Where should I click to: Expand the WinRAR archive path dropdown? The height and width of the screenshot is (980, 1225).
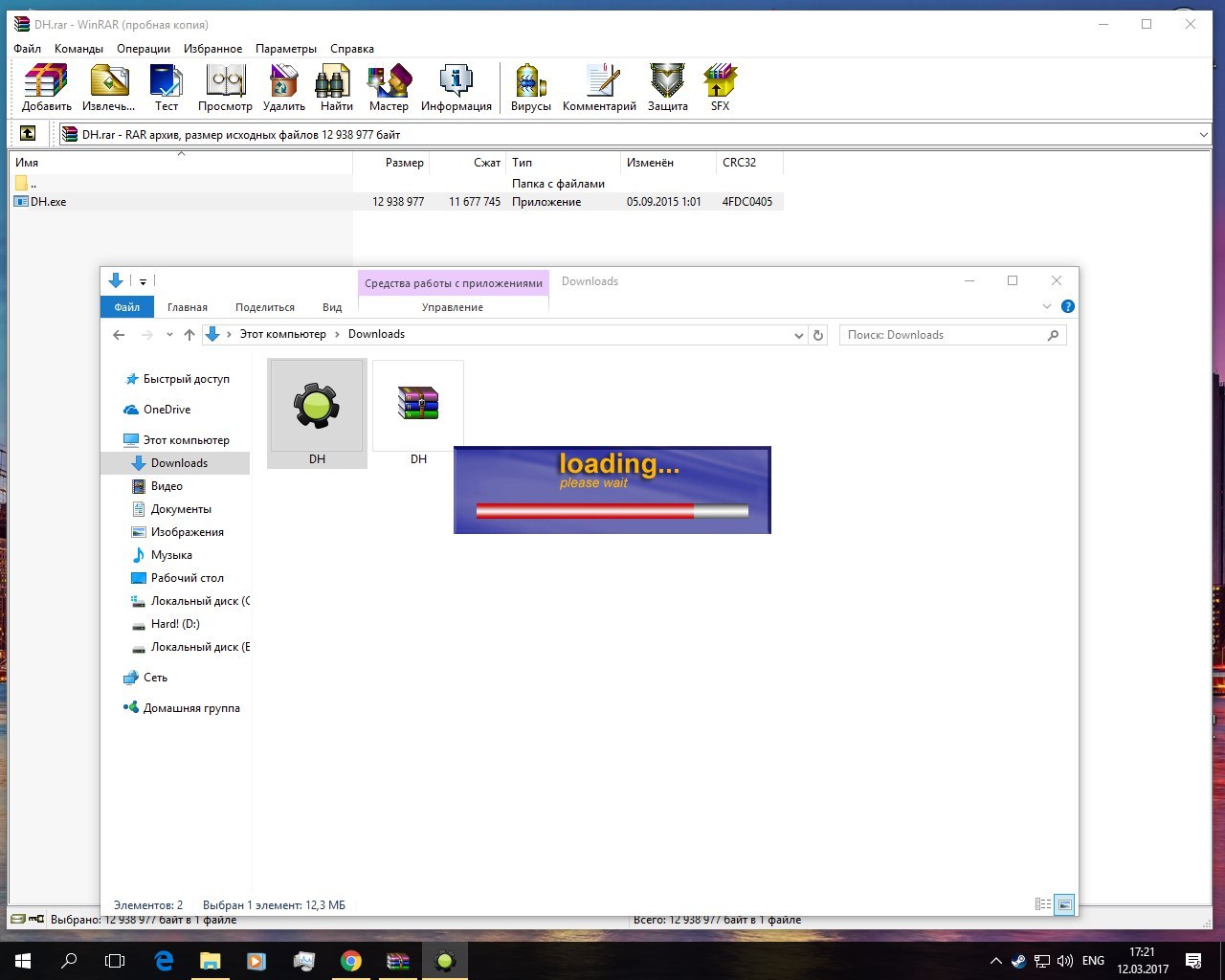(1203, 135)
